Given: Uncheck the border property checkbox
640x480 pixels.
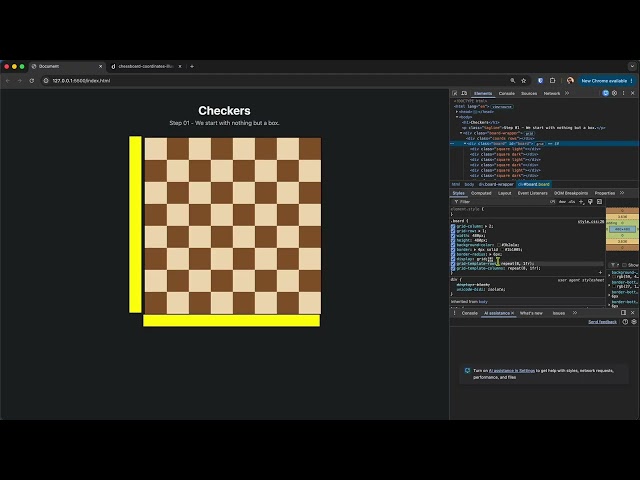Looking at the screenshot, I should tap(453, 250).
